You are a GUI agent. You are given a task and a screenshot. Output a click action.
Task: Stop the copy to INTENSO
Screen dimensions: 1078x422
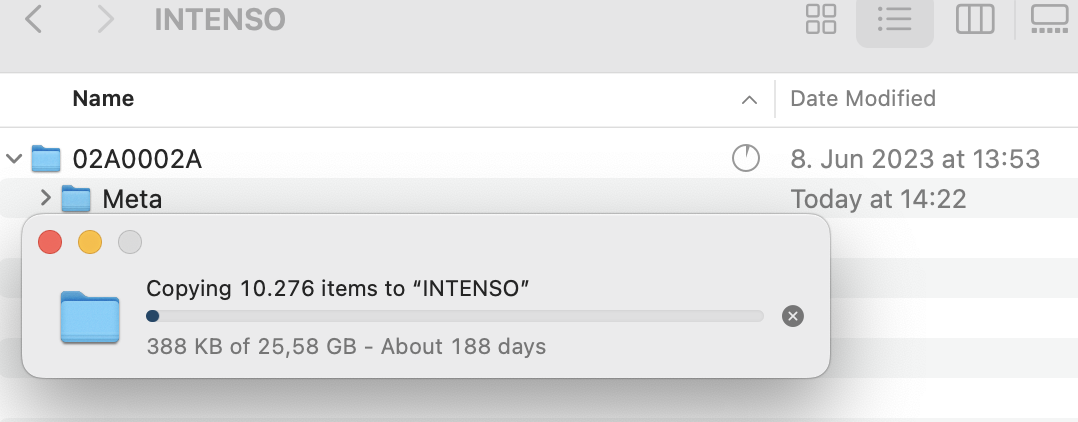[792, 316]
